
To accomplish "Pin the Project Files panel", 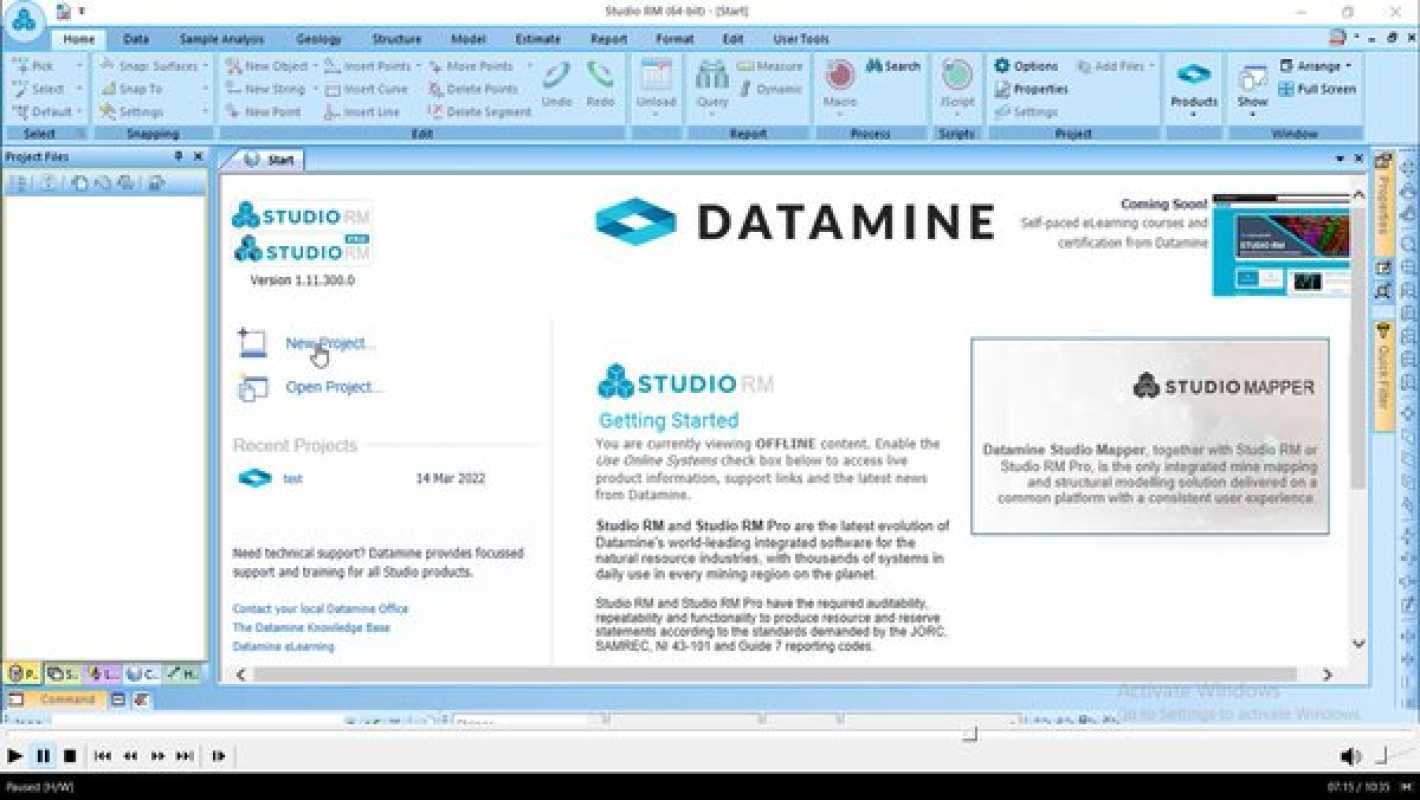I will click(x=179, y=157).
